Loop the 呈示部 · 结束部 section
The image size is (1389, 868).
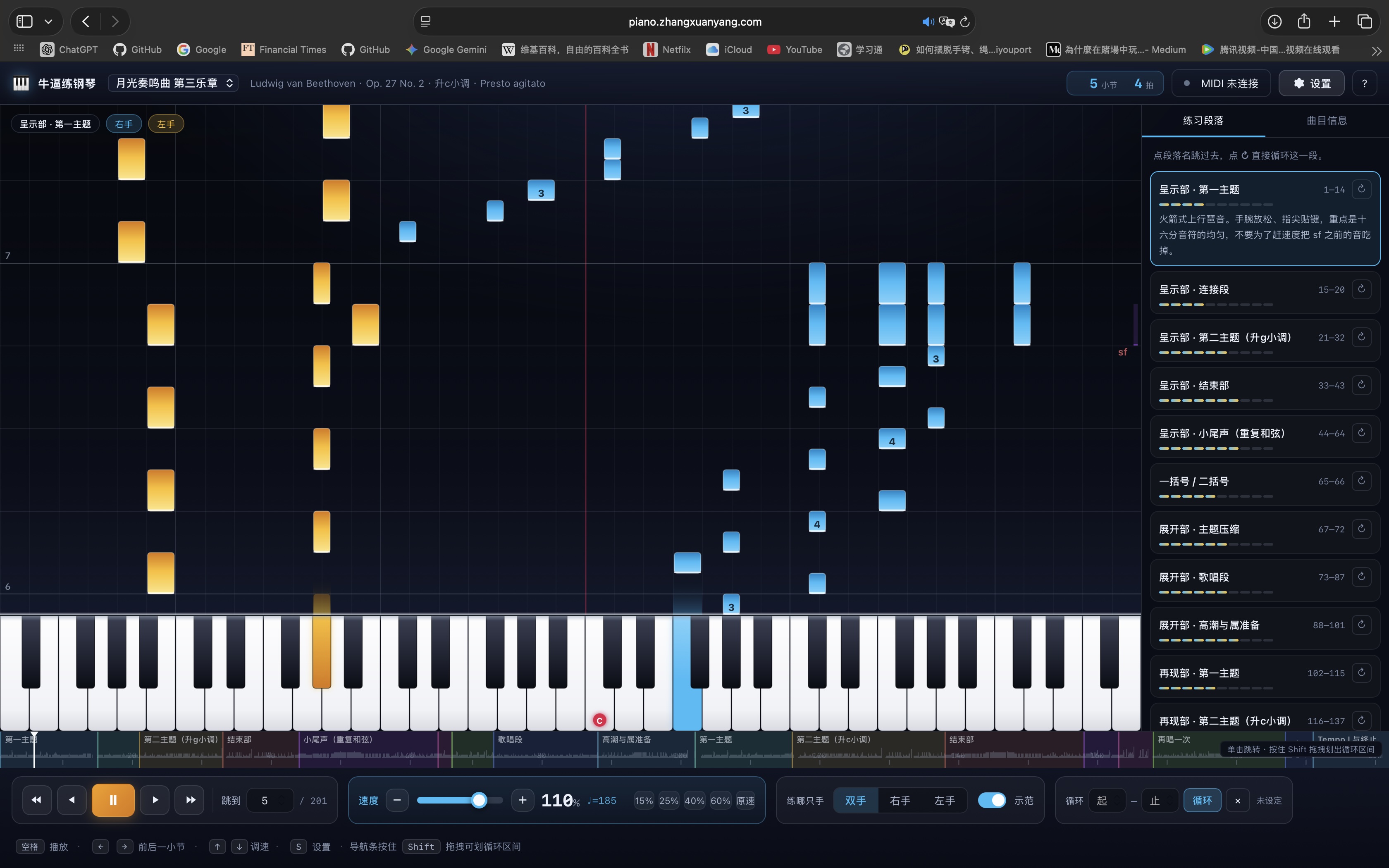[1361, 385]
